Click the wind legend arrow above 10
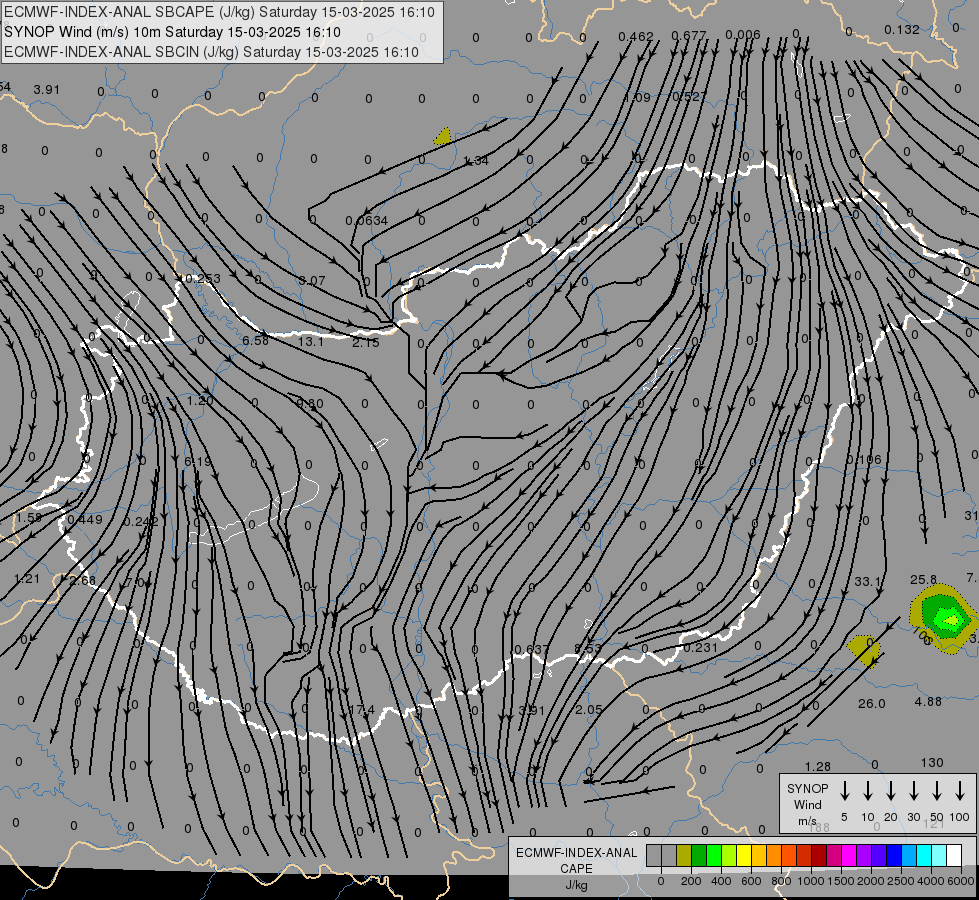Screen dimensions: 979x900 tap(868, 791)
